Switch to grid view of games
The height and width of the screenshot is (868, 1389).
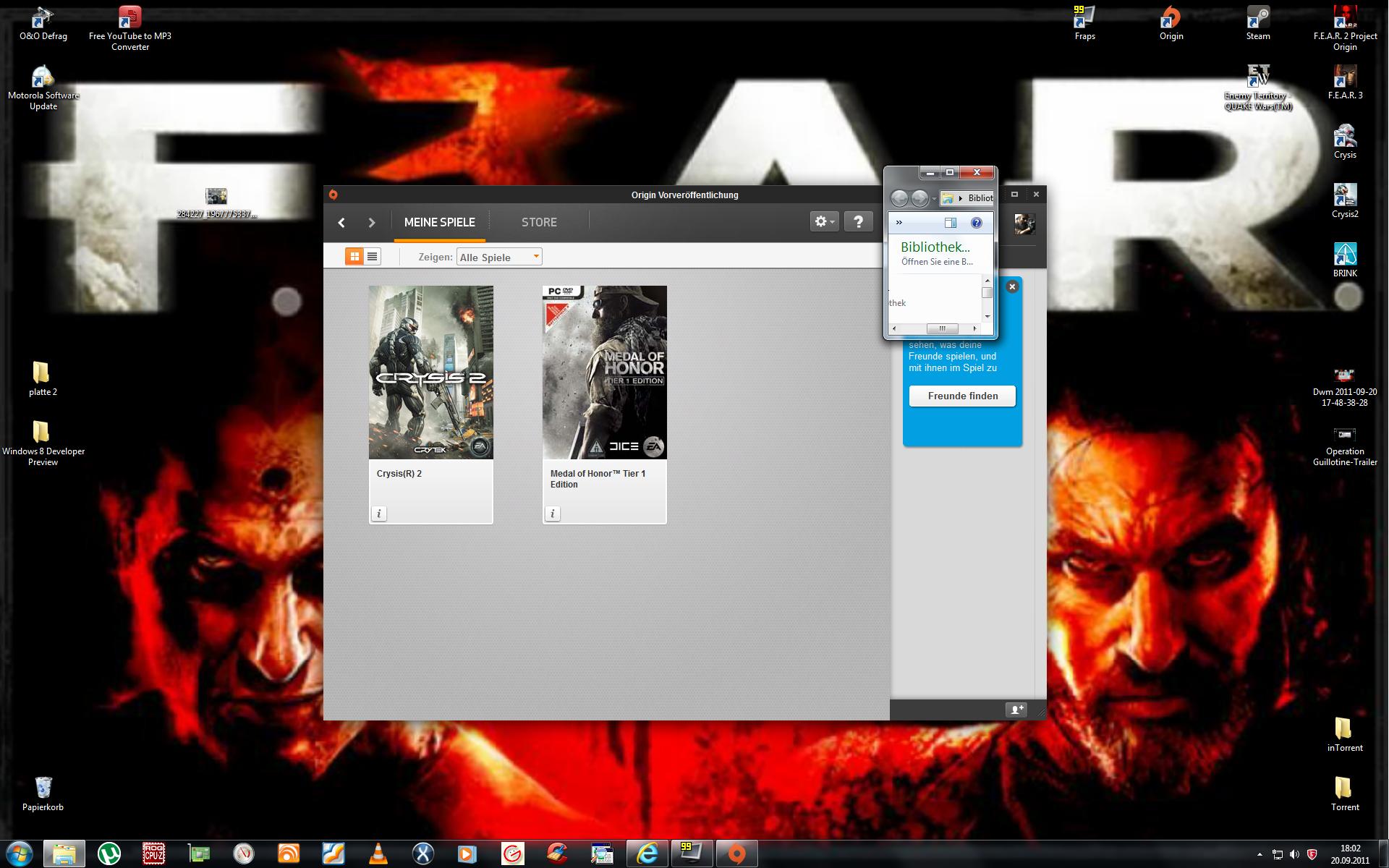click(x=354, y=257)
